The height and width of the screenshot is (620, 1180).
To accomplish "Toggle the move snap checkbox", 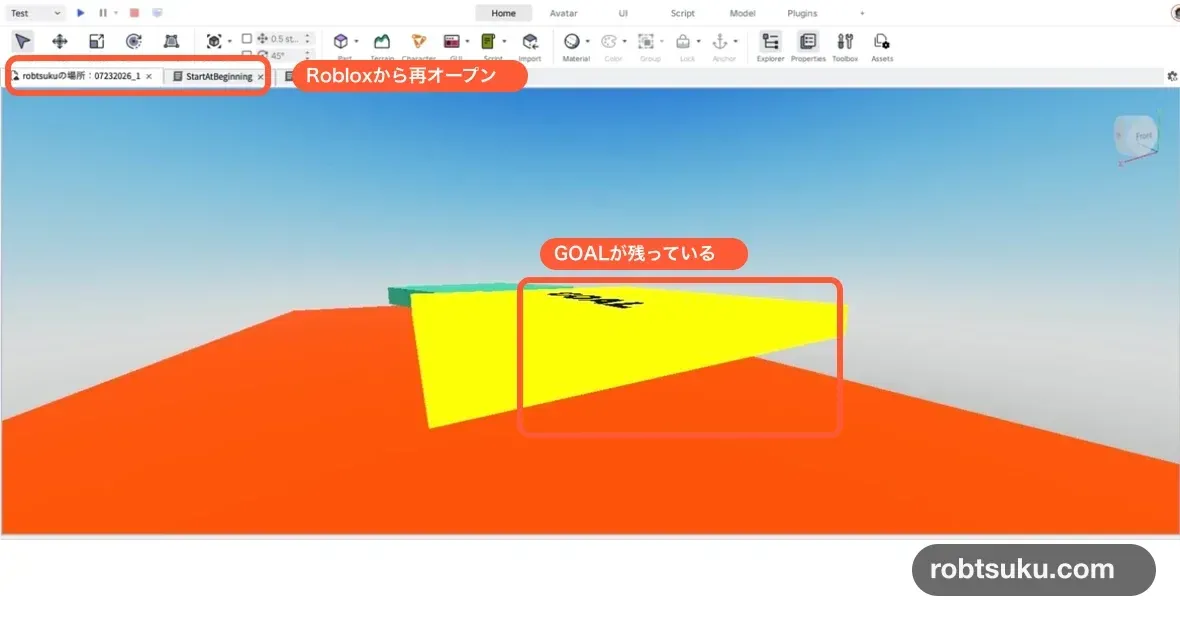I will [246, 38].
